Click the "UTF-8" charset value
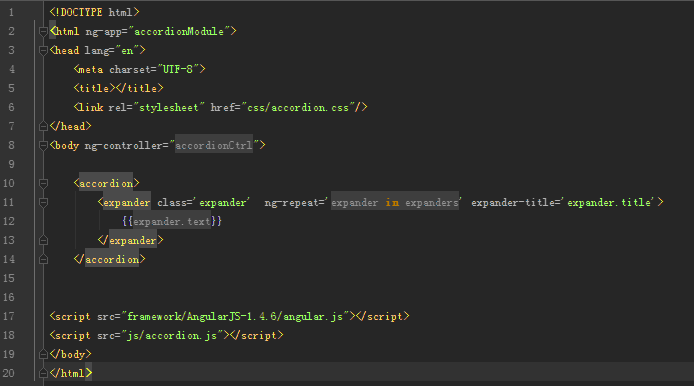The height and width of the screenshot is (386, 694). tap(178, 69)
